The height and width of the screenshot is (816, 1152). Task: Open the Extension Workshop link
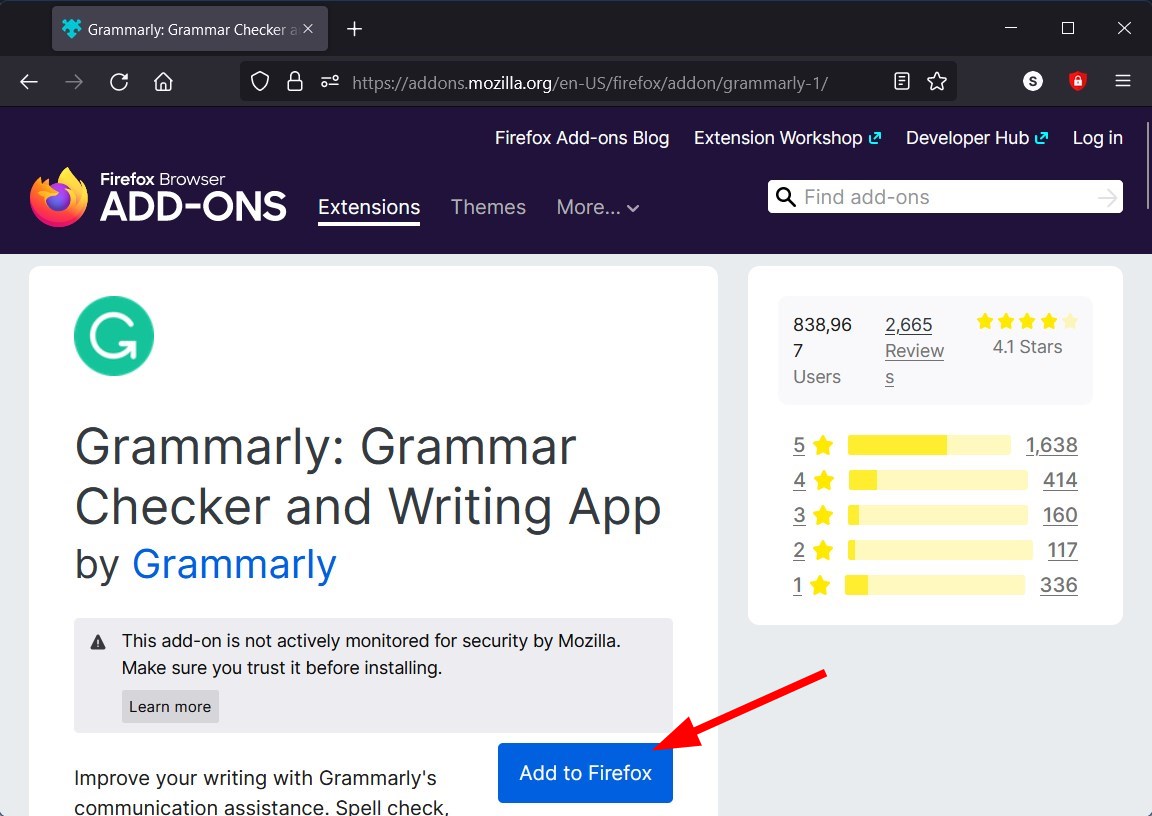tap(787, 138)
